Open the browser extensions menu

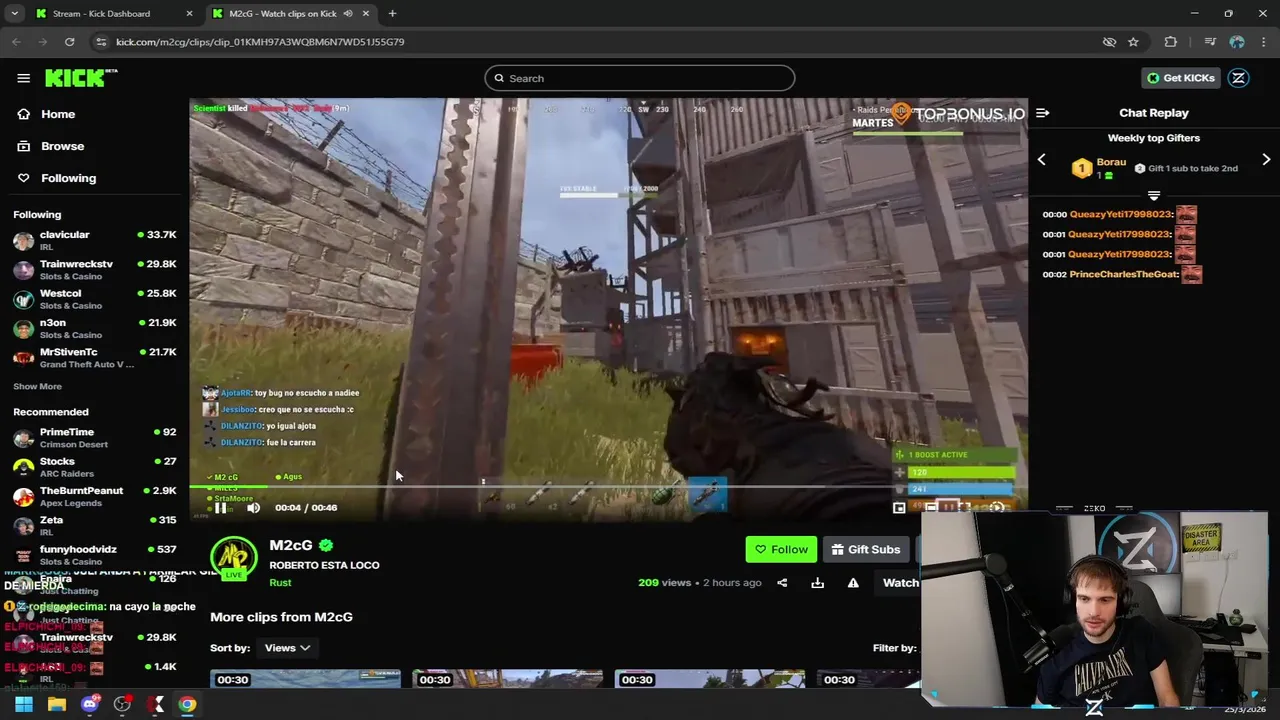(1171, 42)
